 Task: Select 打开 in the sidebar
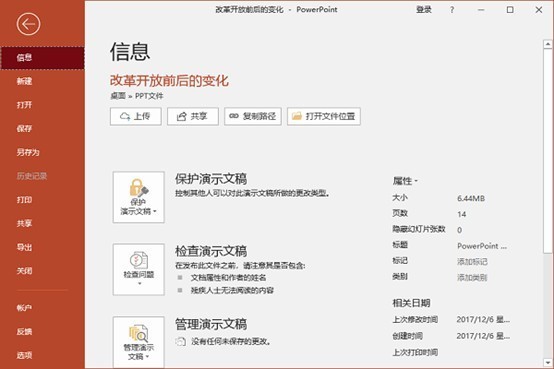(42, 105)
